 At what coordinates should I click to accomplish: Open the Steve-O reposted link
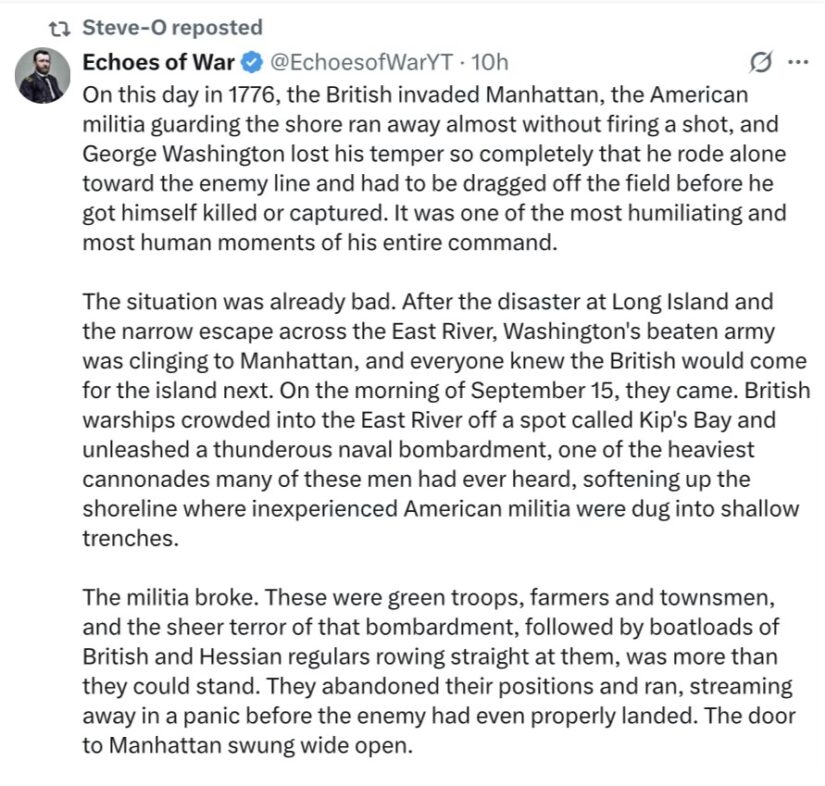173,27
